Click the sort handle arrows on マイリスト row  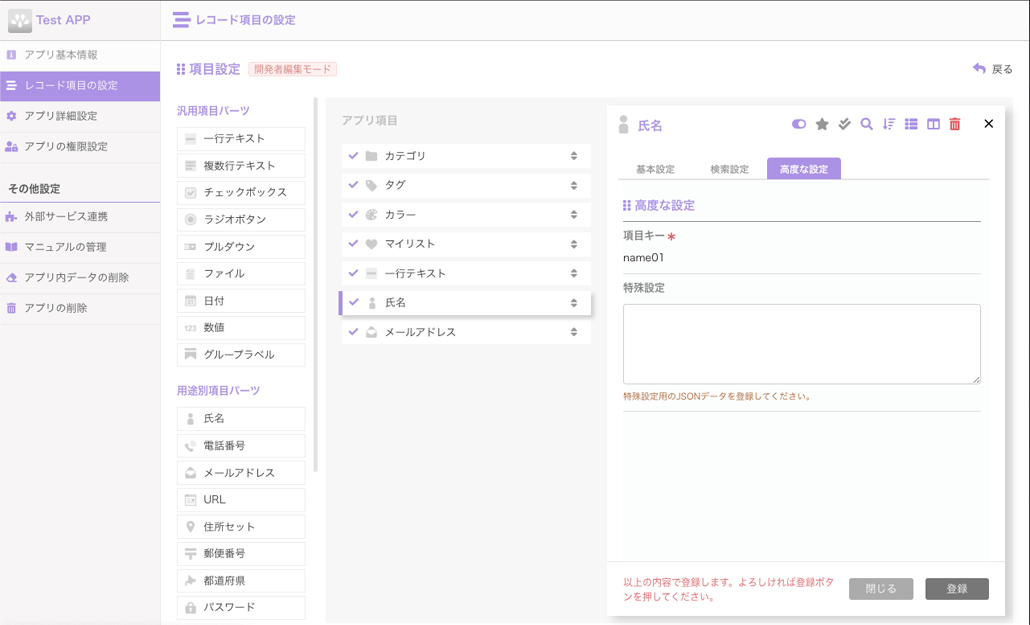[x=573, y=244]
